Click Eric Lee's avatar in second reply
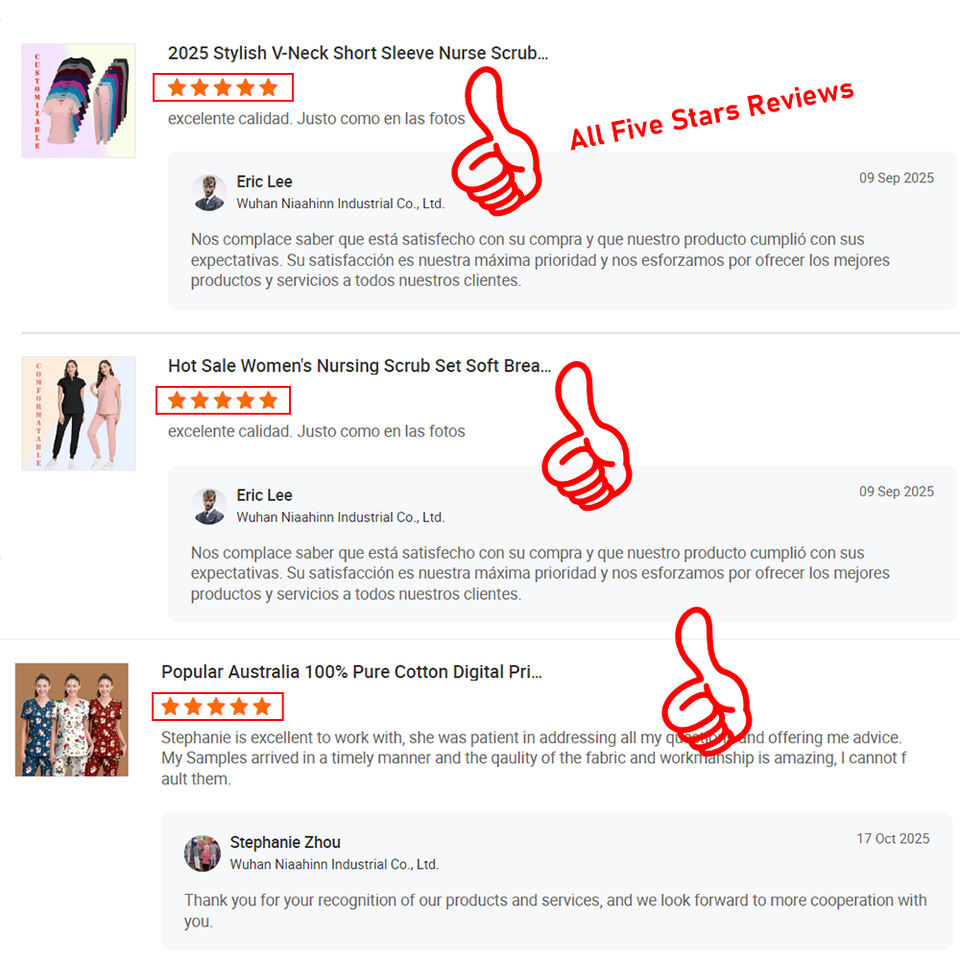The height and width of the screenshot is (960, 960). click(209, 506)
